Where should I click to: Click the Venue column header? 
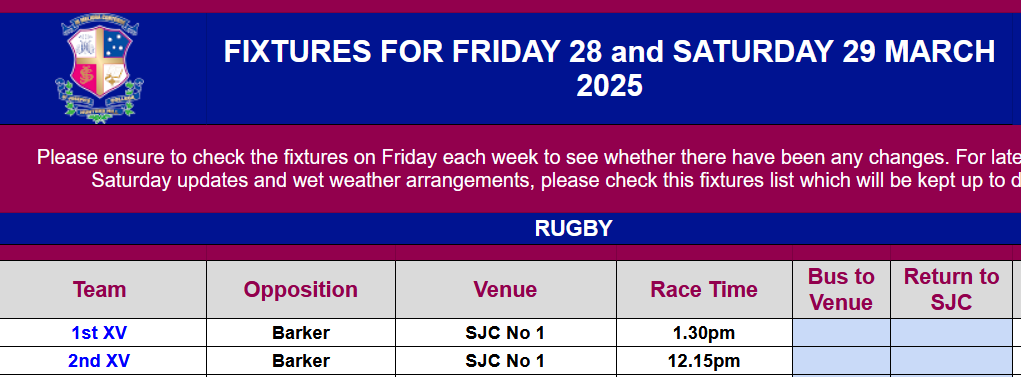click(x=505, y=289)
